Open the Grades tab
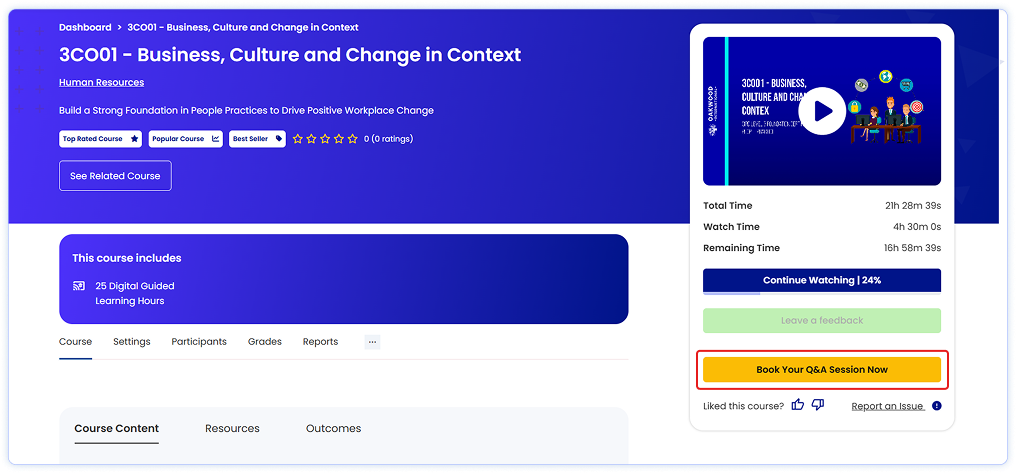Screen dimensions: 1016x473 [x=265, y=342]
